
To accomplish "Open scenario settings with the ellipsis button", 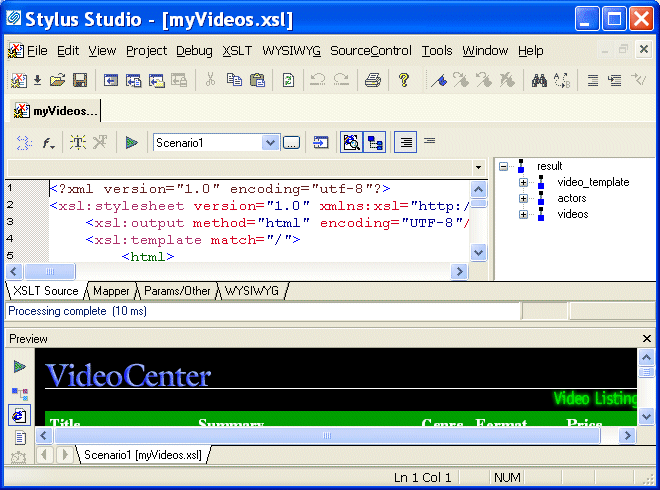I will pyautogui.click(x=291, y=143).
